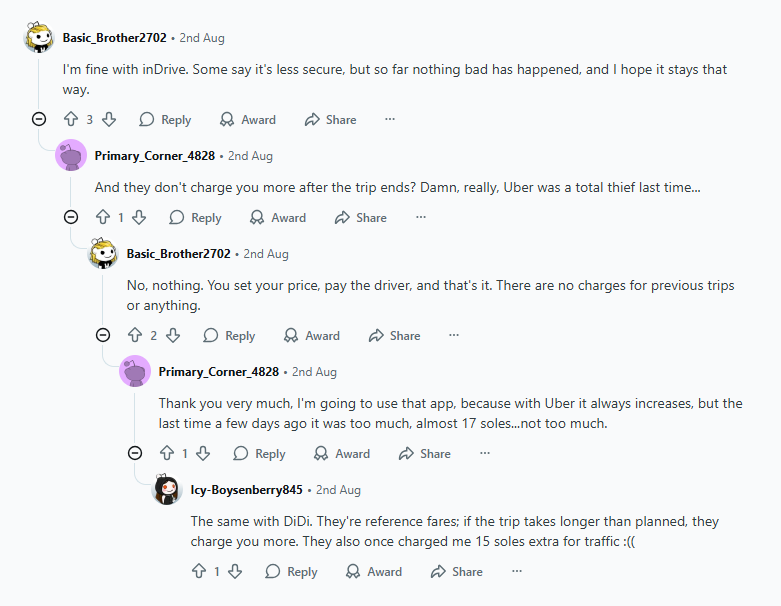This screenshot has width=781, height=606.
Task: Open more options on 'You set your price' reply
Action: [454, 335]
